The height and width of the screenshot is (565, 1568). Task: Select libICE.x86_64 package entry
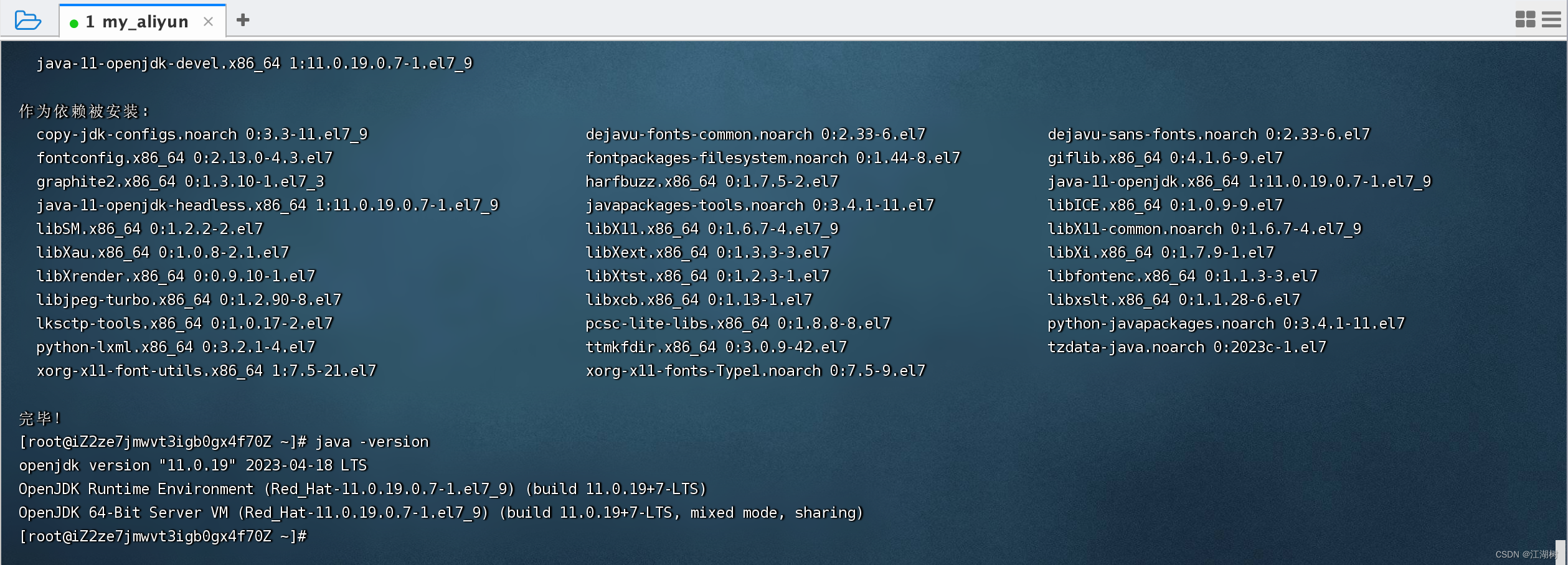click(1166, 205)
